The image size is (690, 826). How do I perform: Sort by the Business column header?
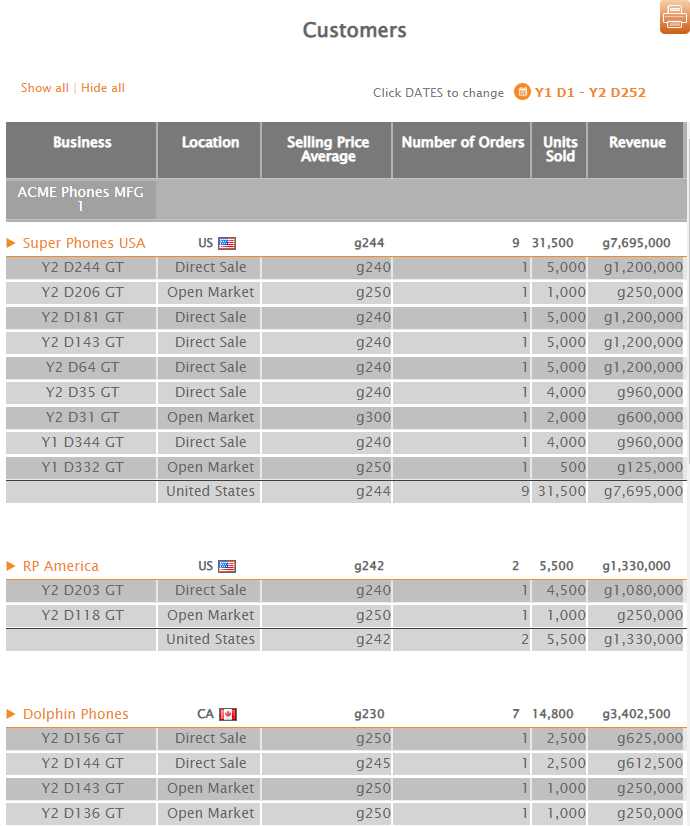point(82,143)
